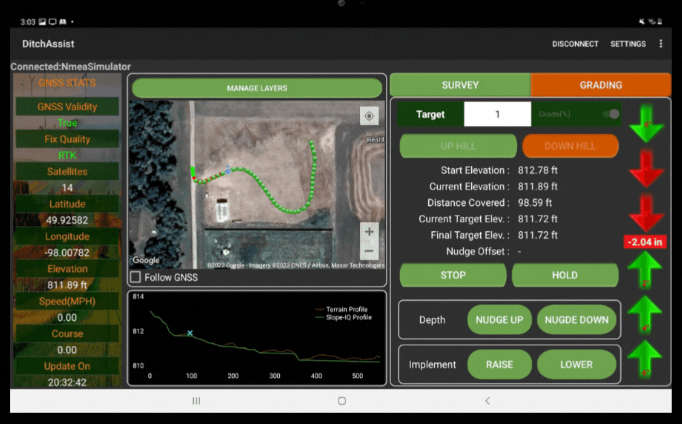Click the red down arrow above -2.04 in

pyautogui.click(x=646, y=214)
